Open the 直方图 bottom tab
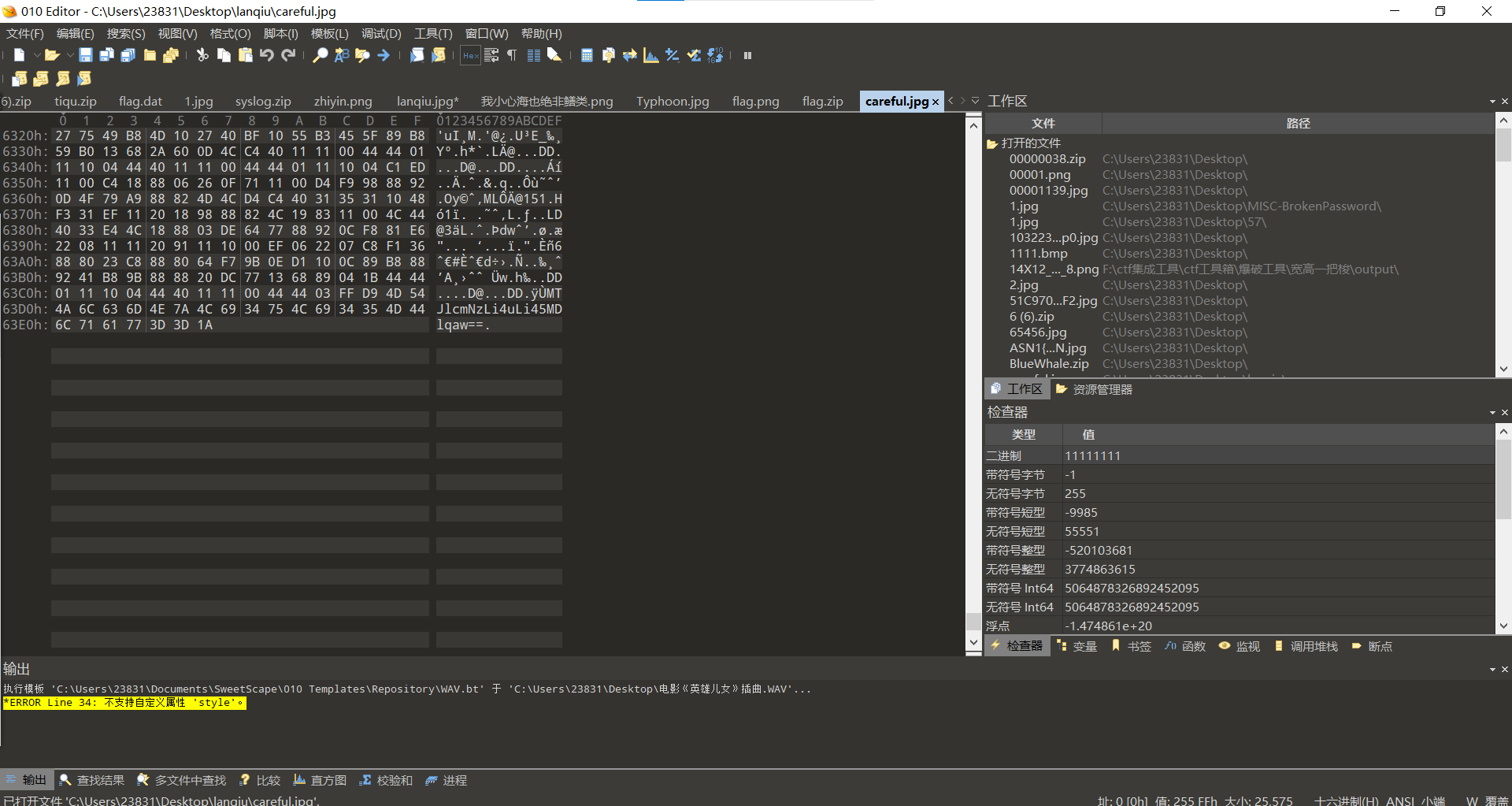 point(320,780)
